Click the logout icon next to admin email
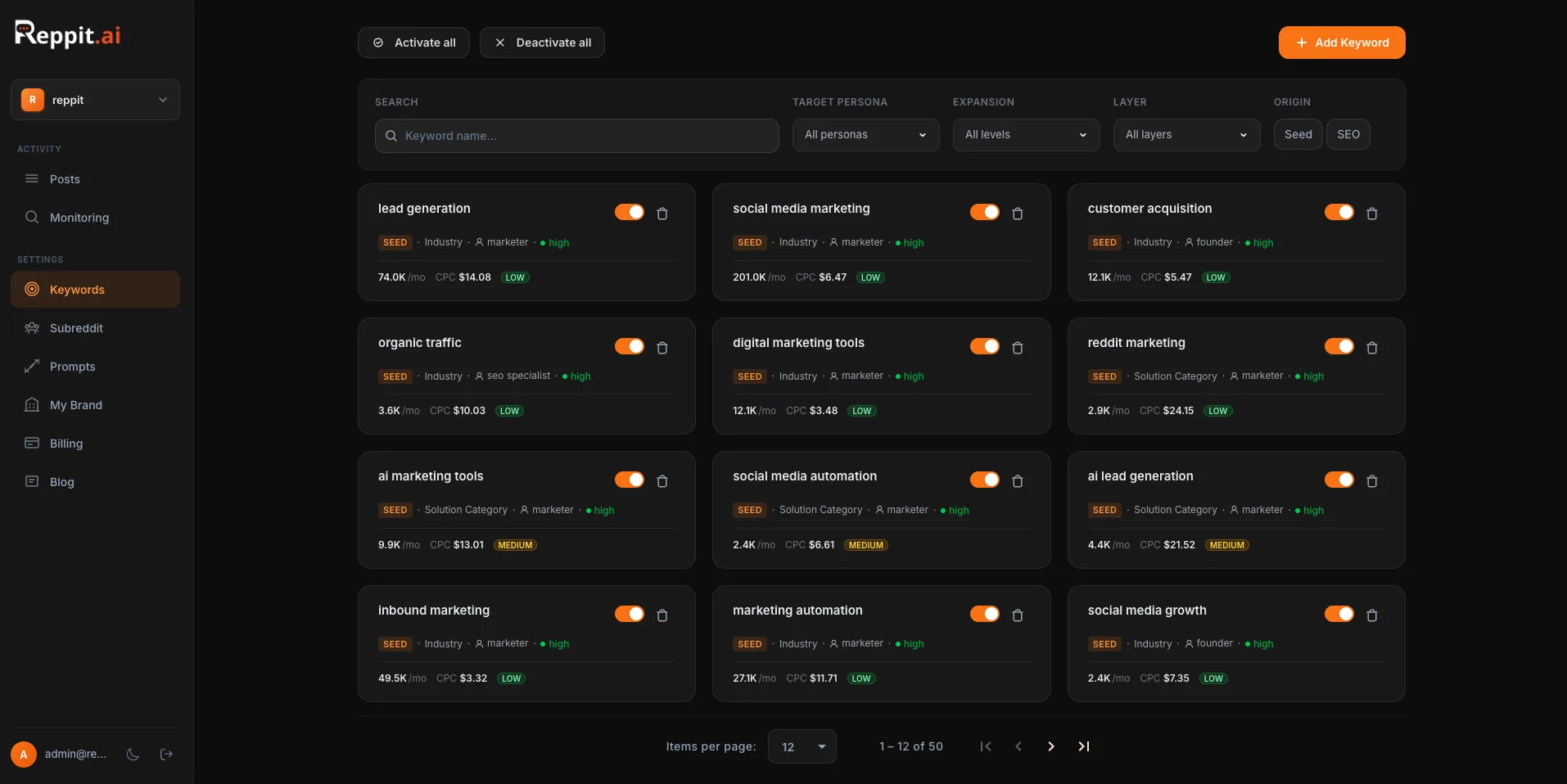Viewport: 1567px width, 784px height. (x=166, y=755)
